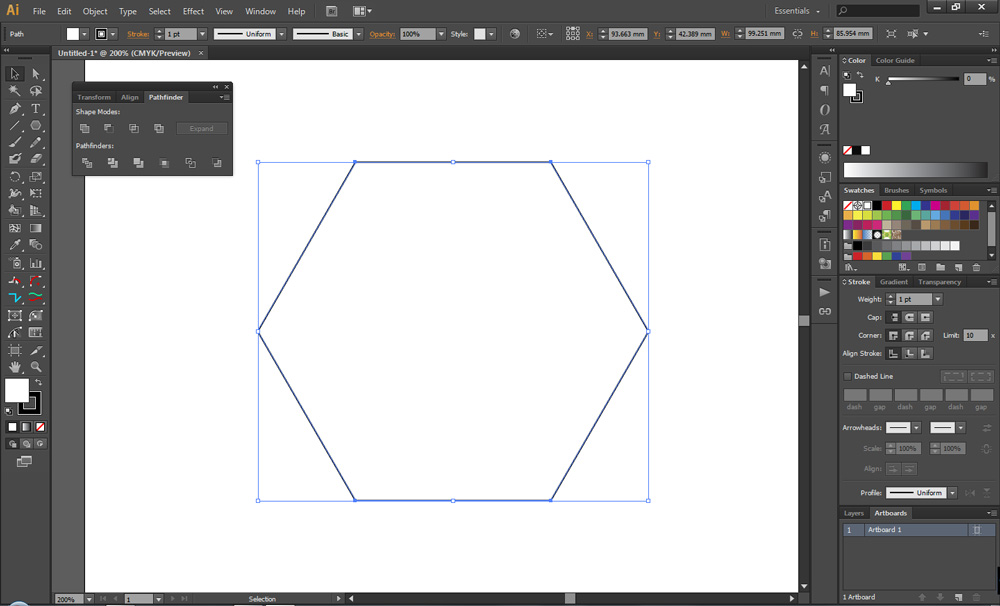
Task: Select the Direct Selection tool
Action: [36, 74]
